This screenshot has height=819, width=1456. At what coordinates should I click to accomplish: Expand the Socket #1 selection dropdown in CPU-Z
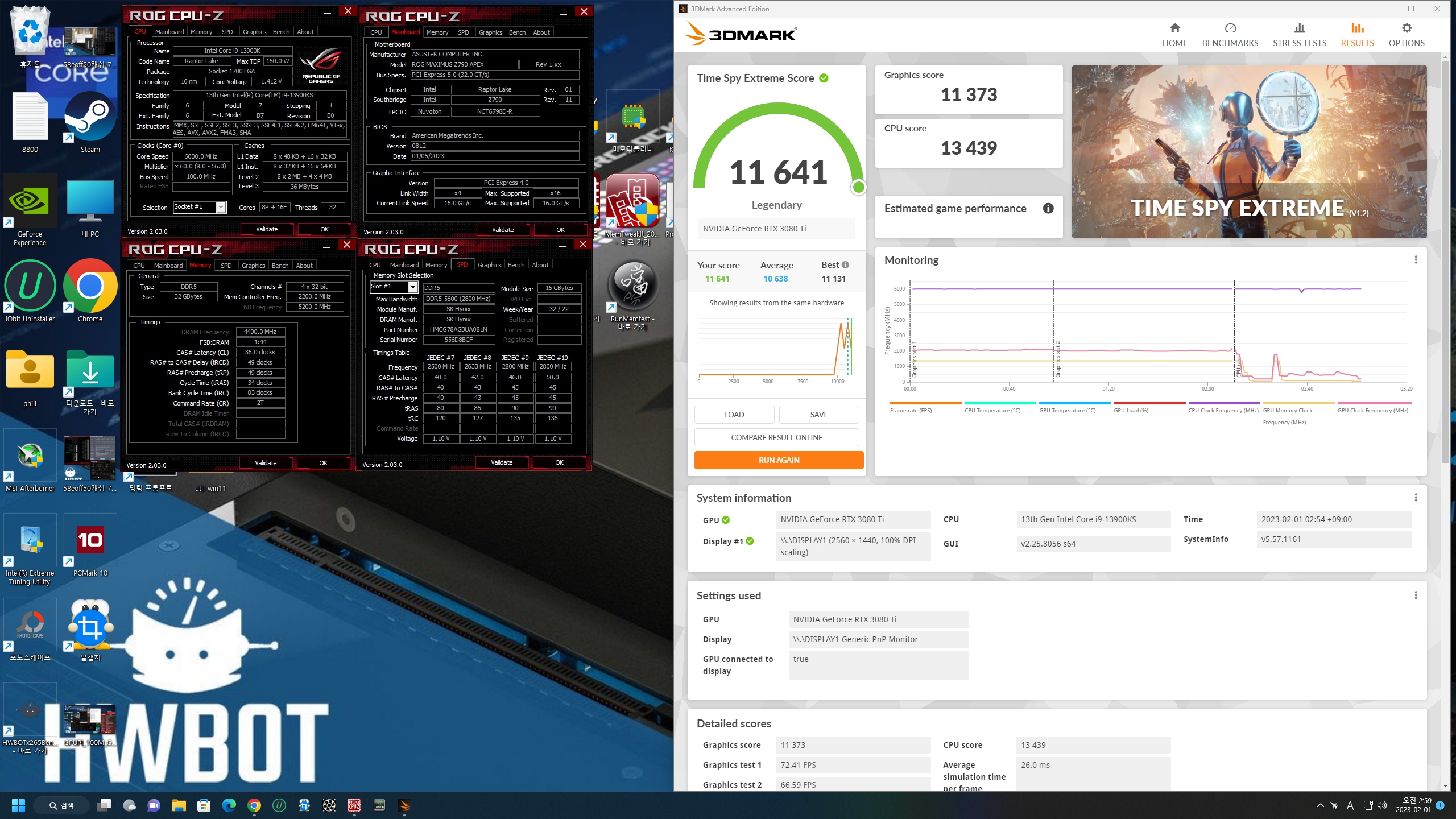click(221, 208)
